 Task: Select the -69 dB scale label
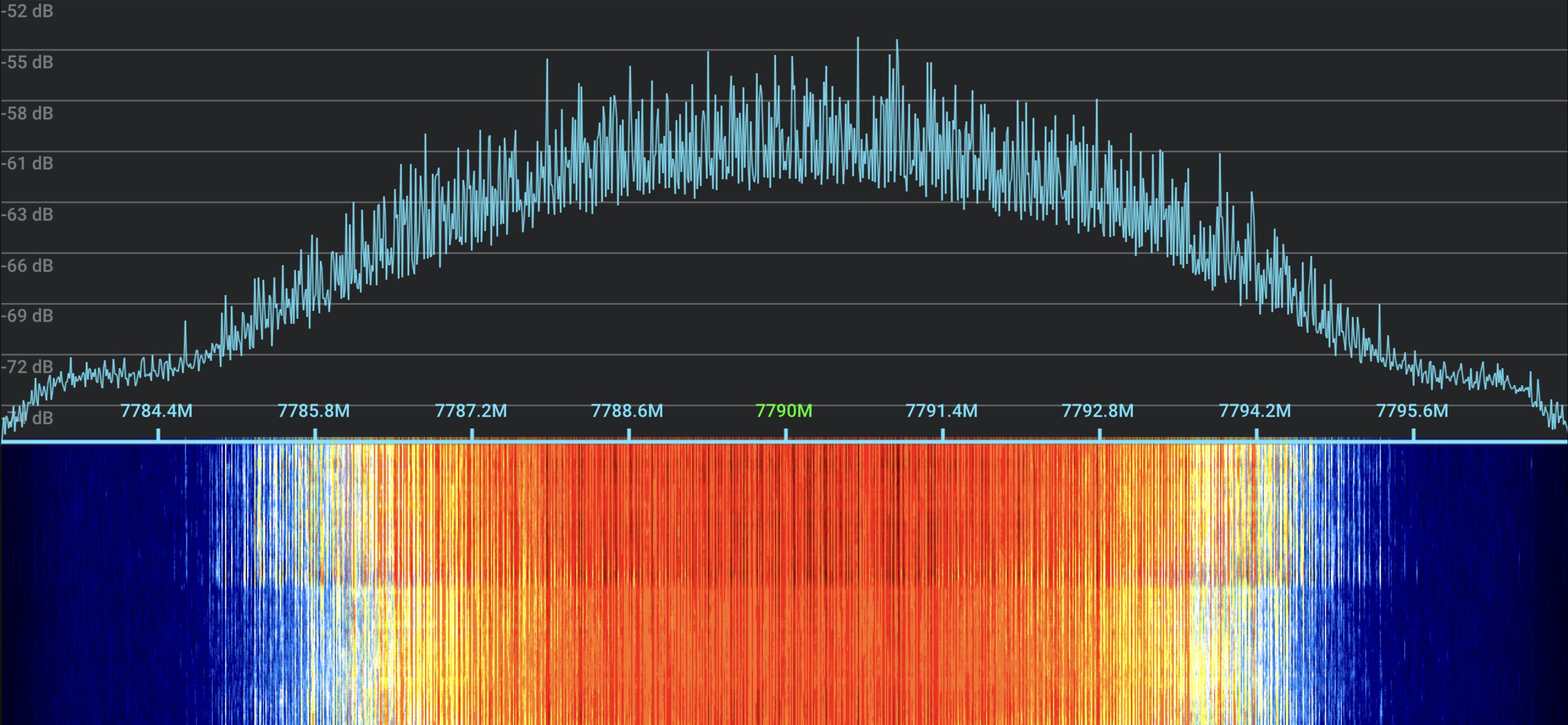[x=27, y=315]
